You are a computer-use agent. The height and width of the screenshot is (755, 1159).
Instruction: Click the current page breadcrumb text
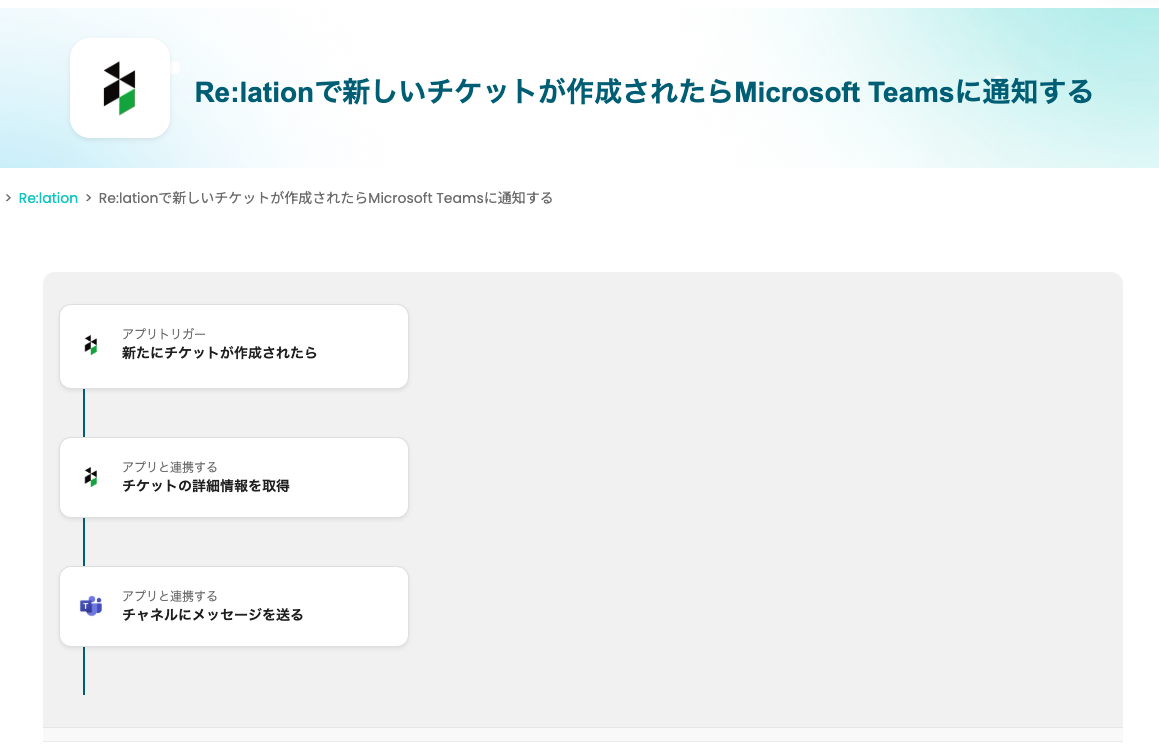point(325,198)
